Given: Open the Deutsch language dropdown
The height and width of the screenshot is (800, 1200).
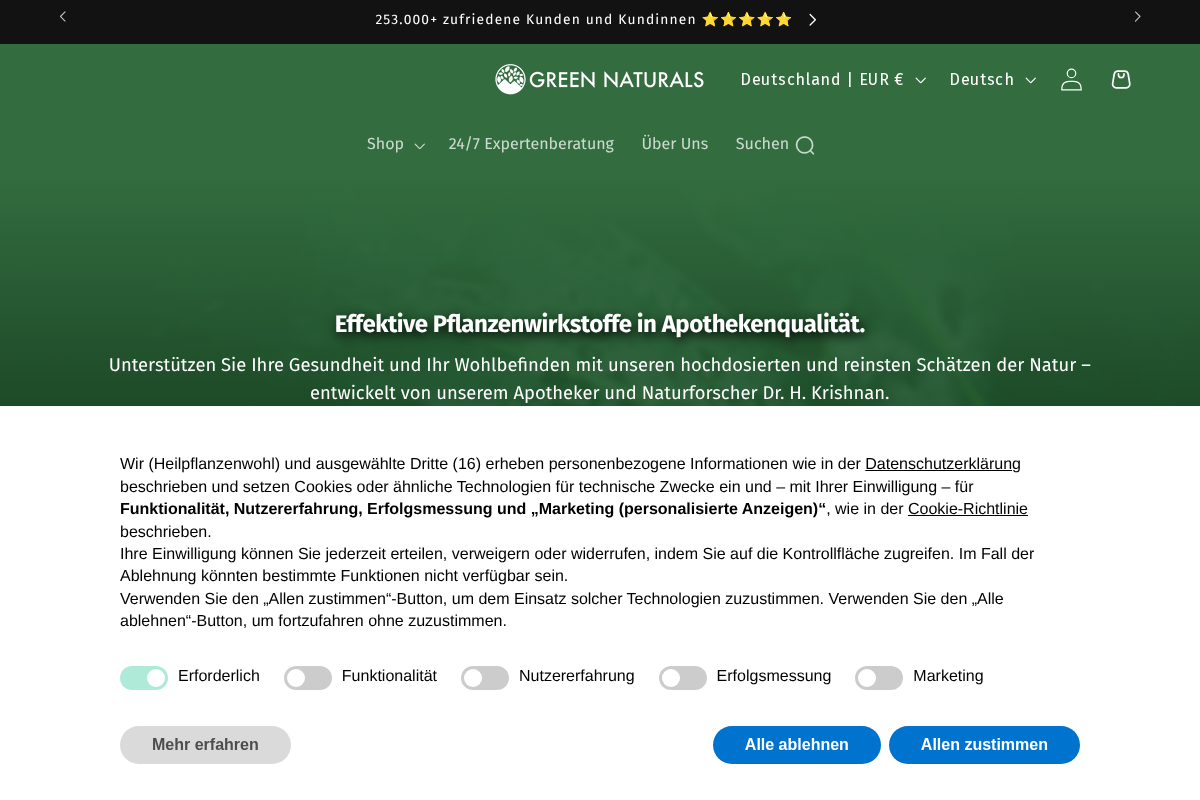Looking at the screenshot, I should [x=991, y=79].
